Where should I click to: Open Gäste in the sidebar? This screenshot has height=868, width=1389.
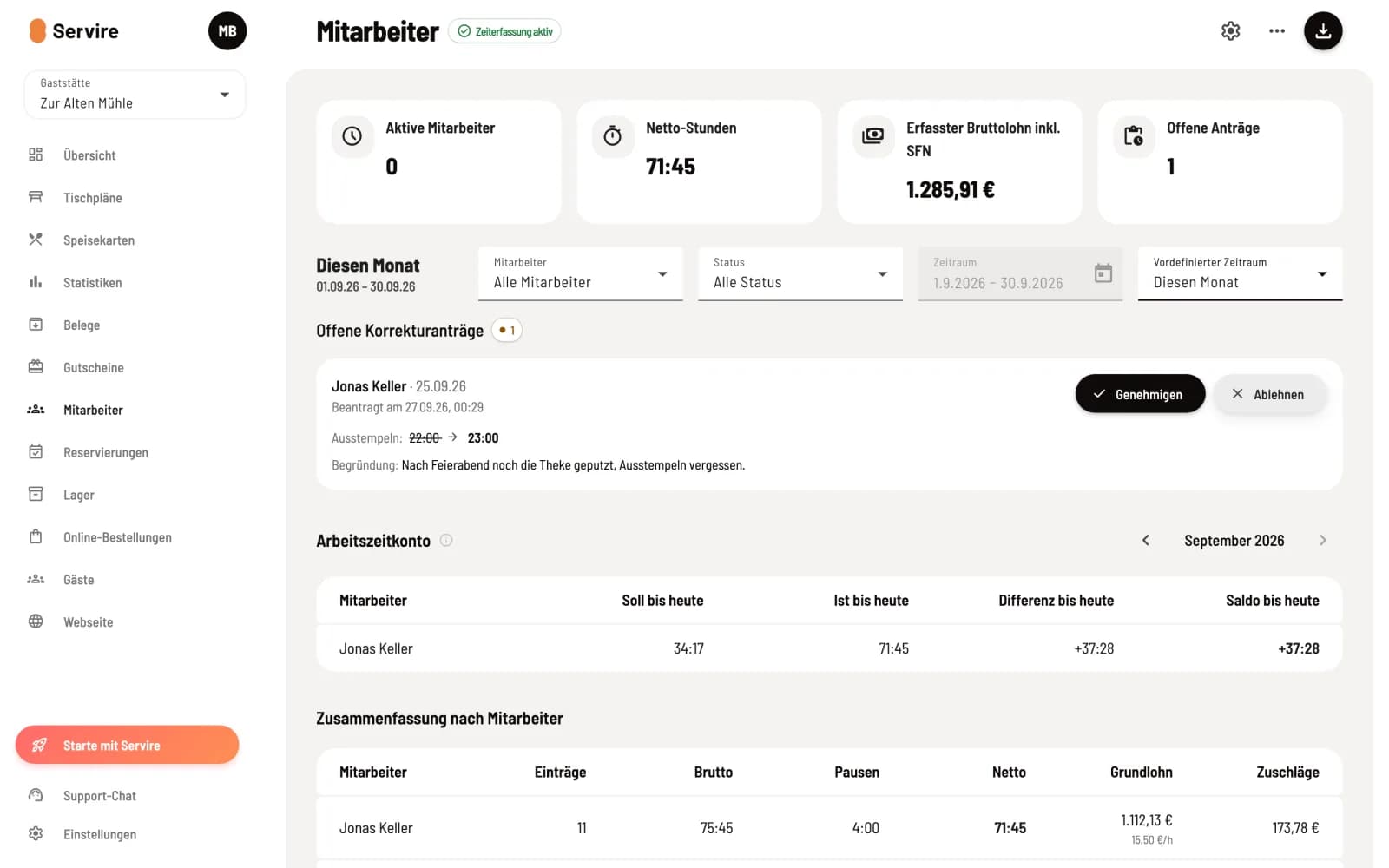[x=78, y=581]
